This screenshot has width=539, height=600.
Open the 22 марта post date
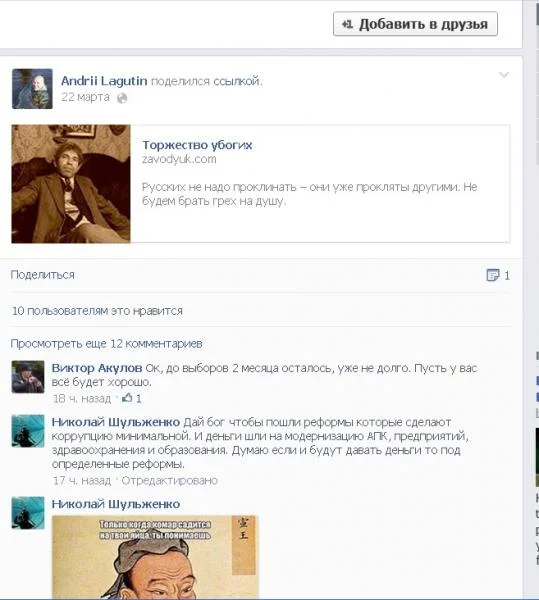(x=85, y=97)
